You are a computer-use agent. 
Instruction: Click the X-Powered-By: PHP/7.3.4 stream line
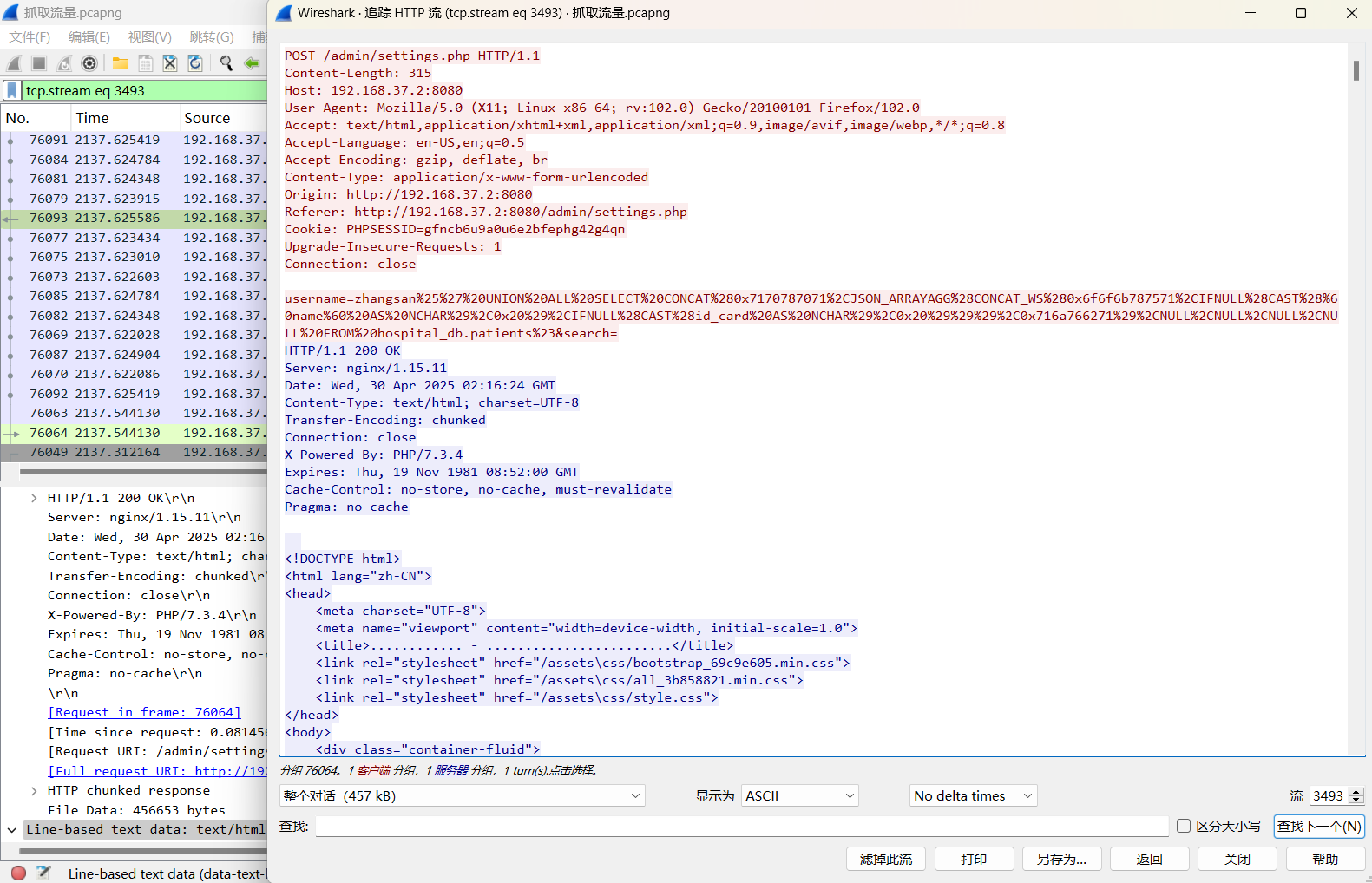(x=373, y=455)
